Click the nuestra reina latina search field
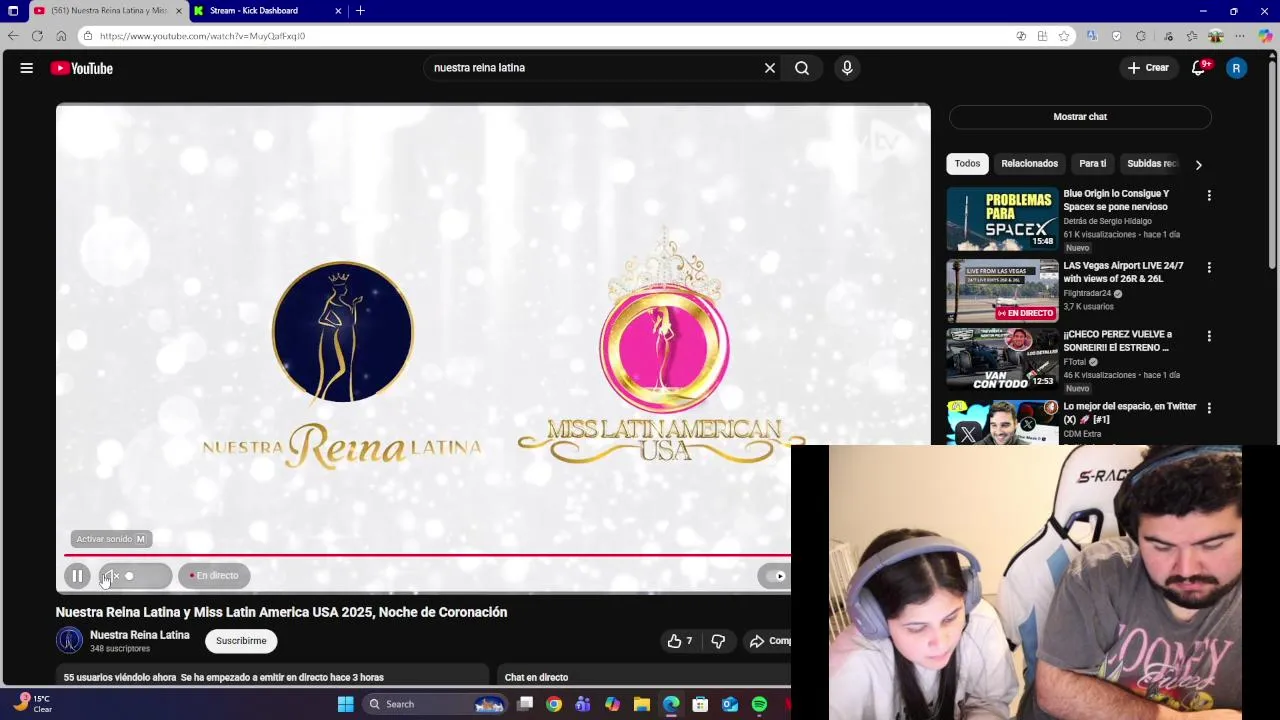Image resolution: width=1280 pixels, height=720 pixels. [x=595, y=68]
